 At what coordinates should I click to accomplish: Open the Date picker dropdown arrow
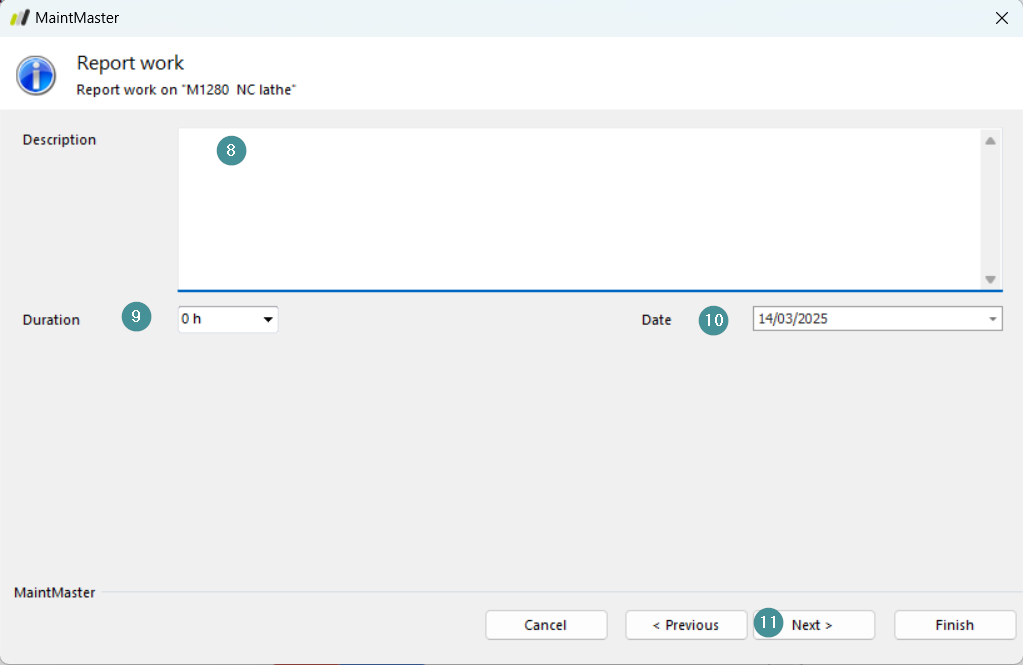[992, 319]
